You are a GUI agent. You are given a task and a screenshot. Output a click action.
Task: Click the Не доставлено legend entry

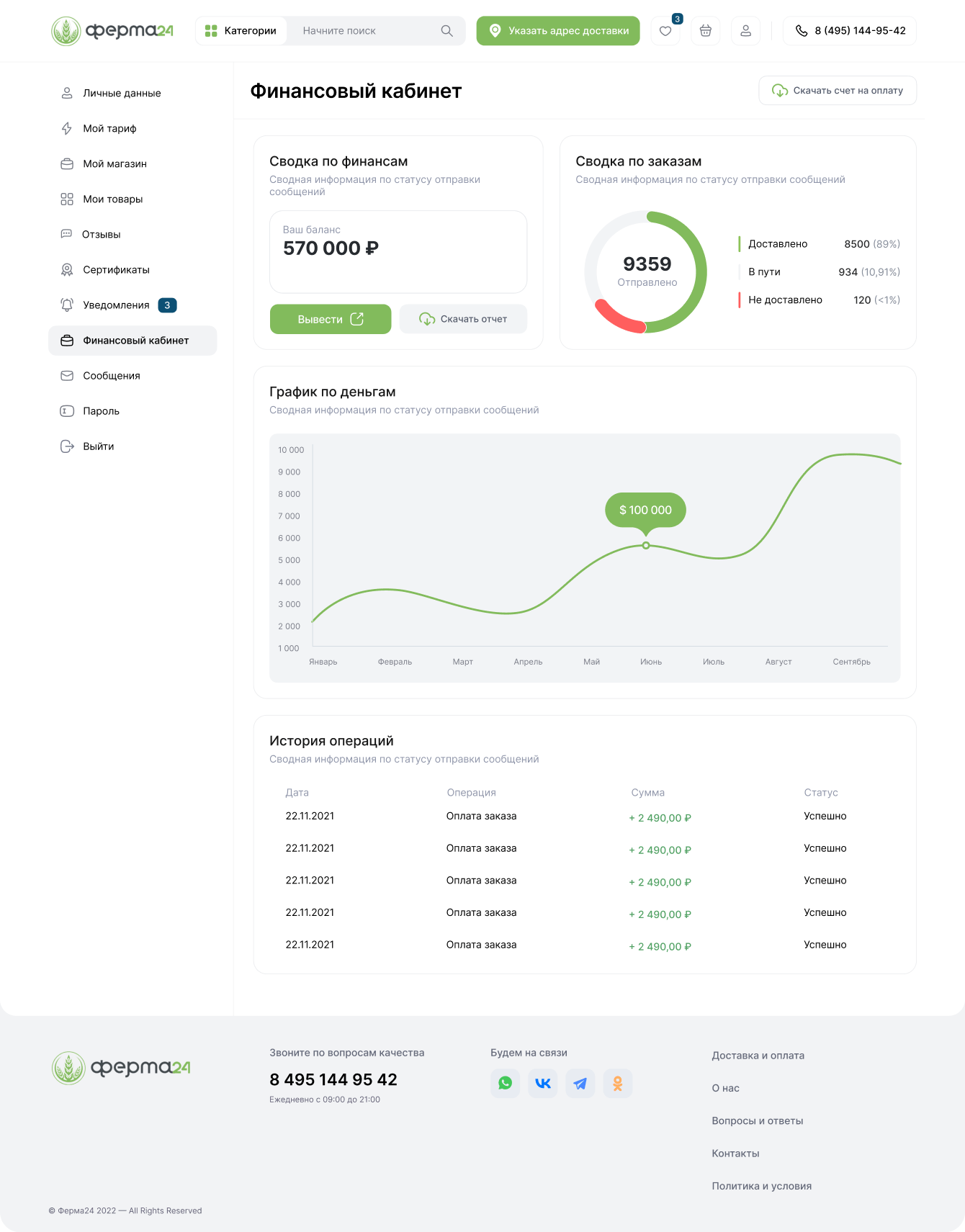(820, 300)
